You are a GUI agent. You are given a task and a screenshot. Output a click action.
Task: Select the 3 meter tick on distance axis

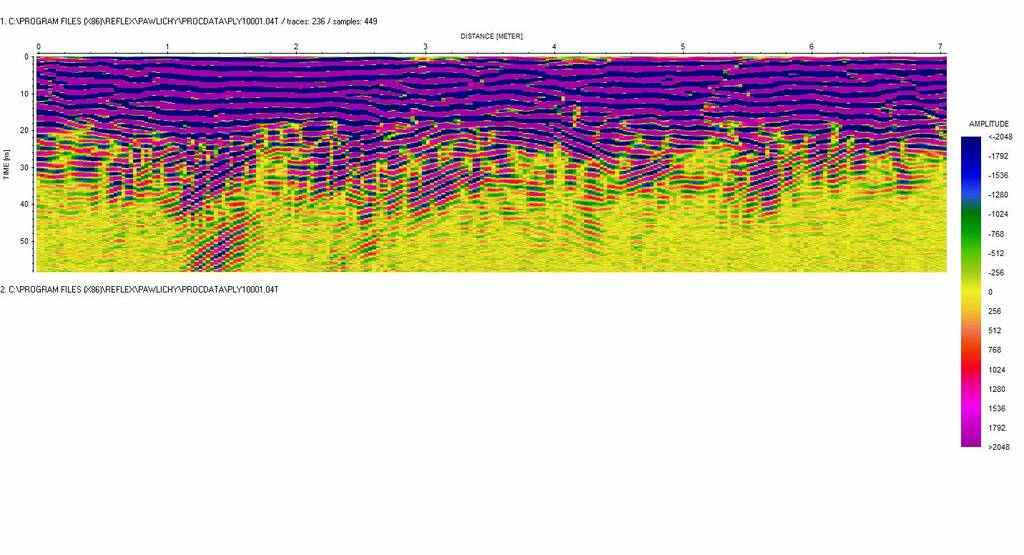pos(425,47)
